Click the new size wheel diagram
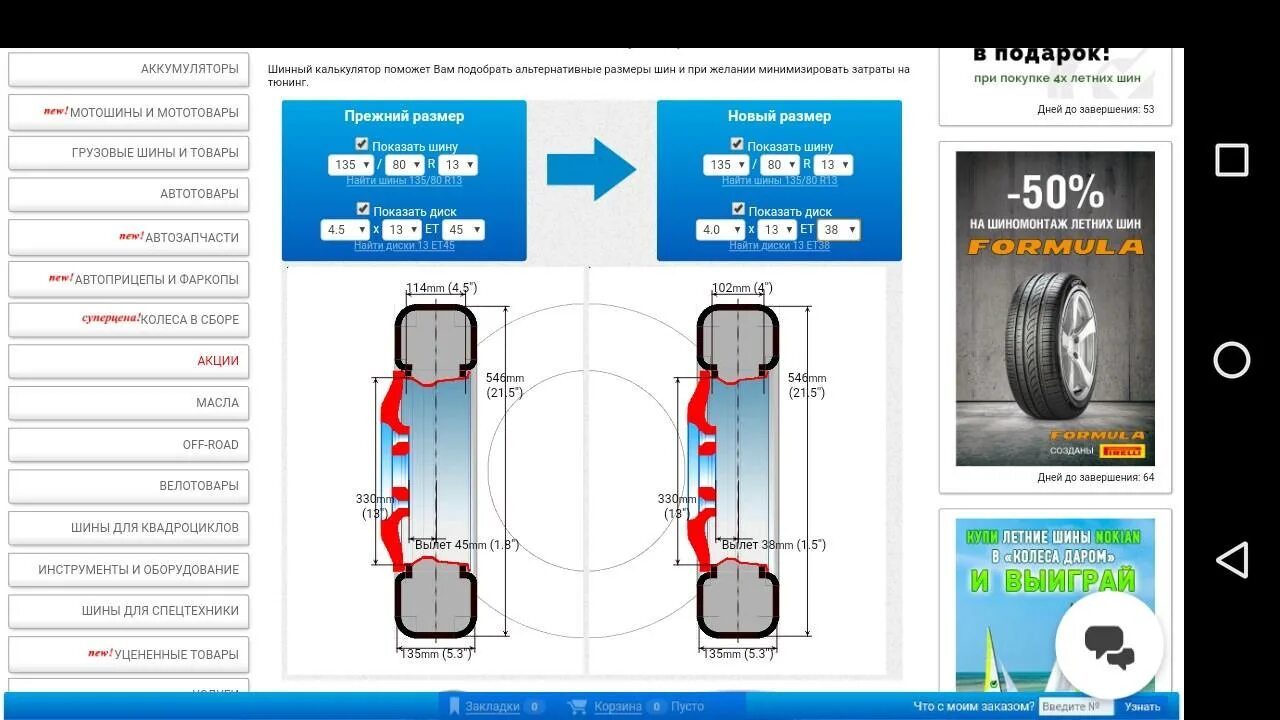1280x720 pixels. tap(737, 471)
